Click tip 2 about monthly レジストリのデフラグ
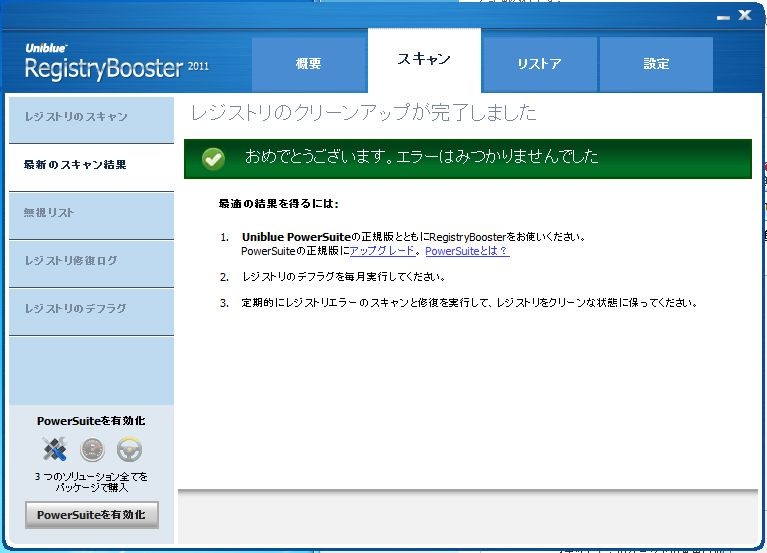Screen dimensions: 767x553 click(x=343, y=277)
